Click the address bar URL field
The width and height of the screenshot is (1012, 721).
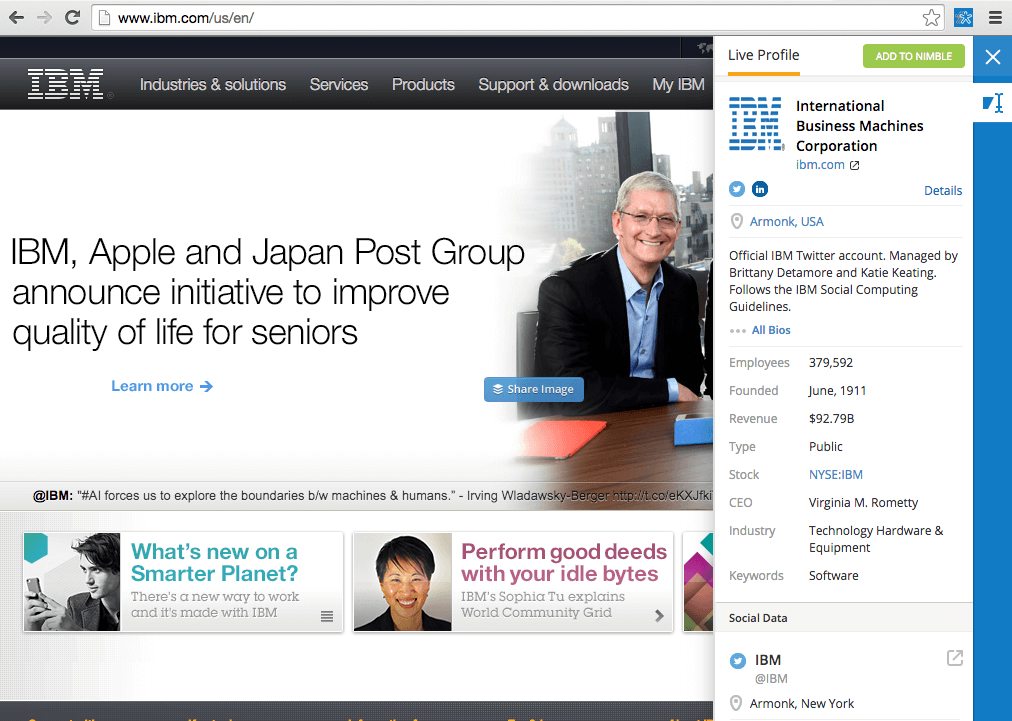click(516, 17)
